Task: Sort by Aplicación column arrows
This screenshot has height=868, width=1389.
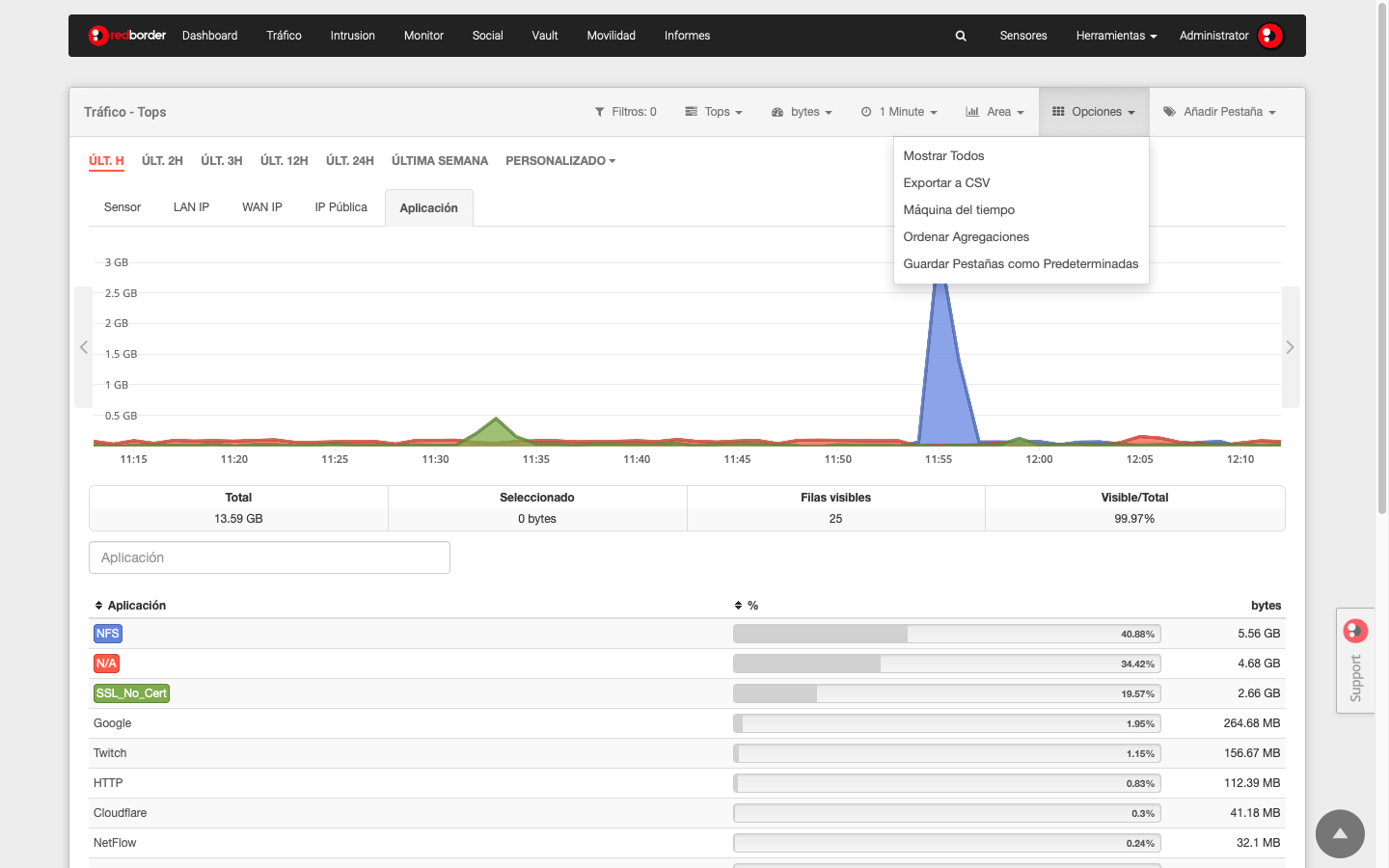Action: [x=98, y=606]
